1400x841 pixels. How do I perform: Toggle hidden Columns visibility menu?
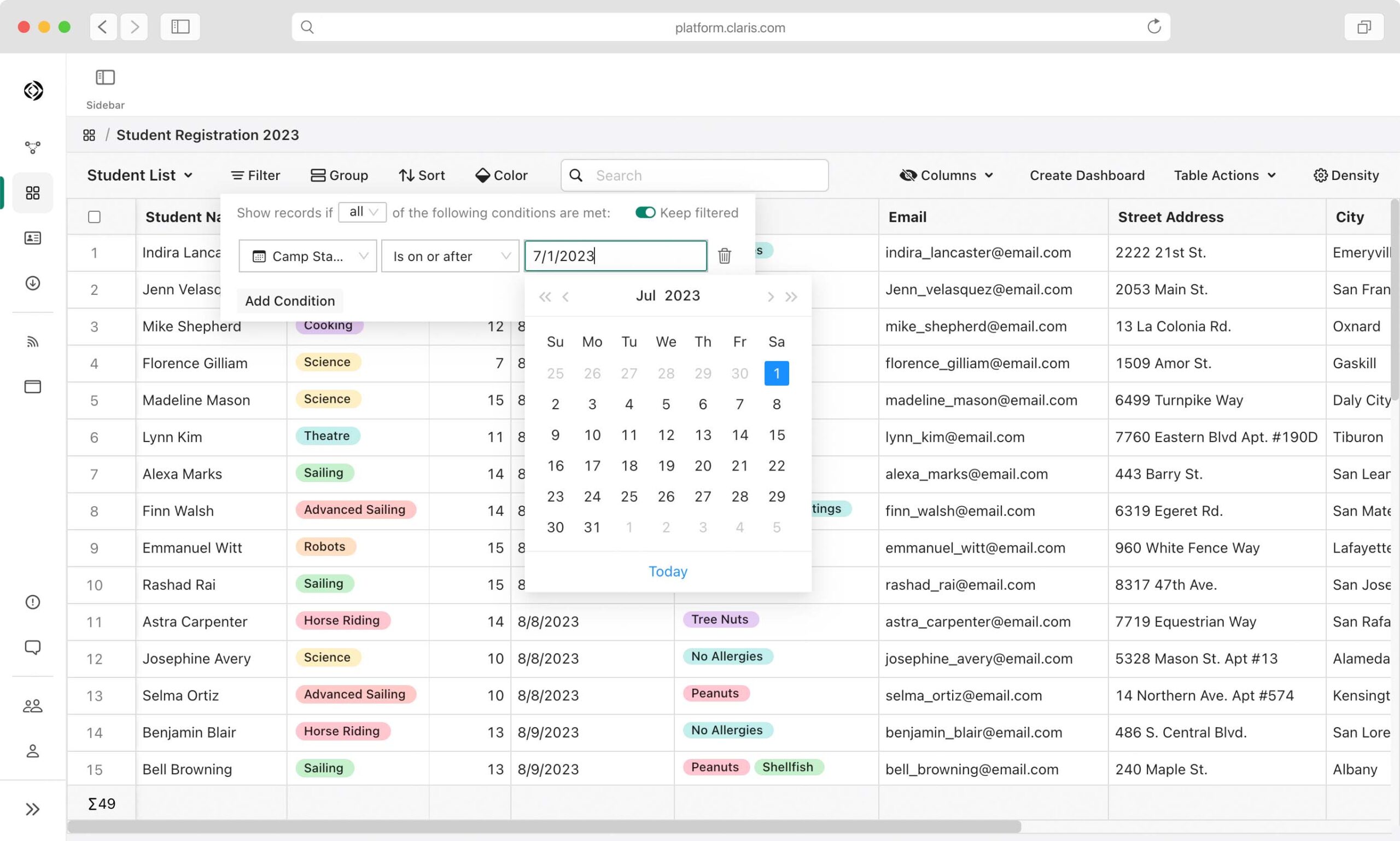(x=946, y=176)
